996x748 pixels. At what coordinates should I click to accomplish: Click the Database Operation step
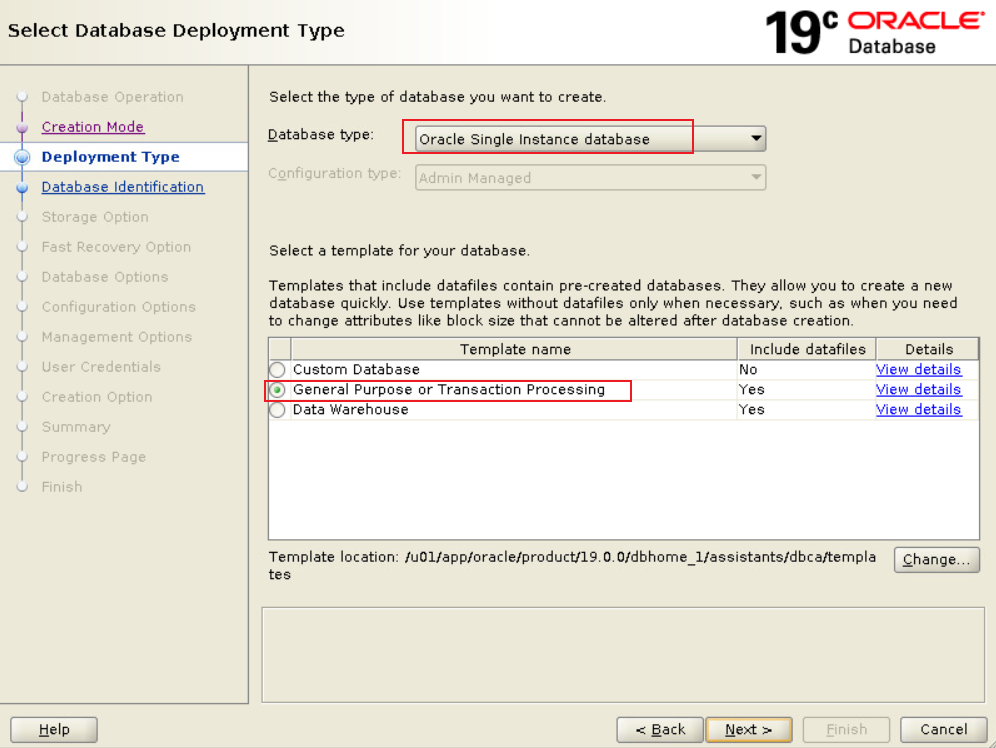(112, 97)
